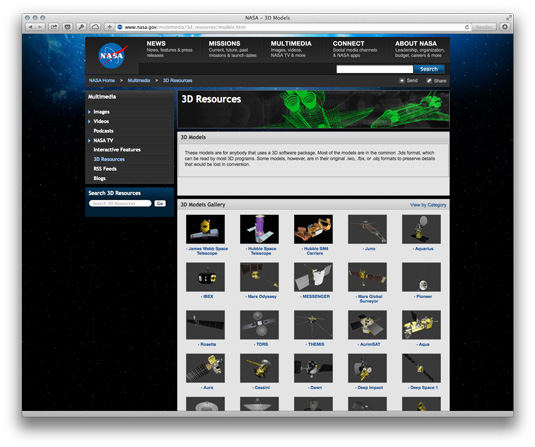This screenshot has height=447, width=535.
Task: Open Interactive Features in sidebar
Action: click(117, 150)
